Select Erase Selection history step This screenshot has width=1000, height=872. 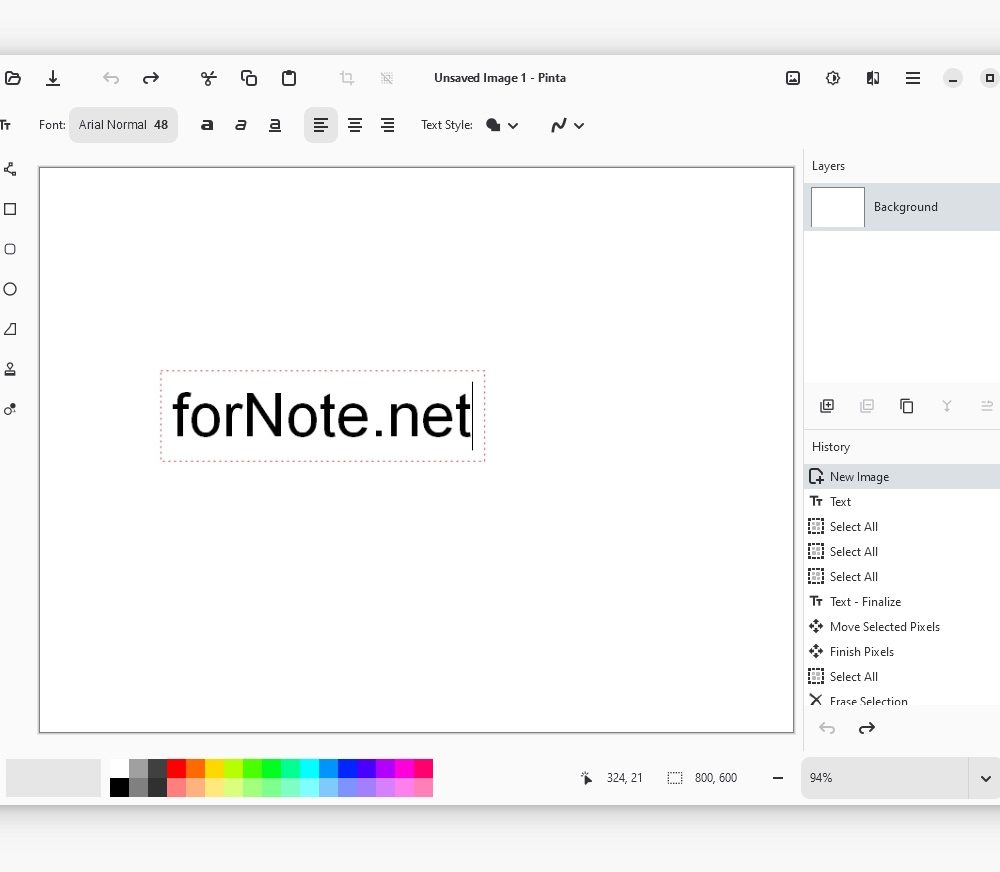[902, 700]
